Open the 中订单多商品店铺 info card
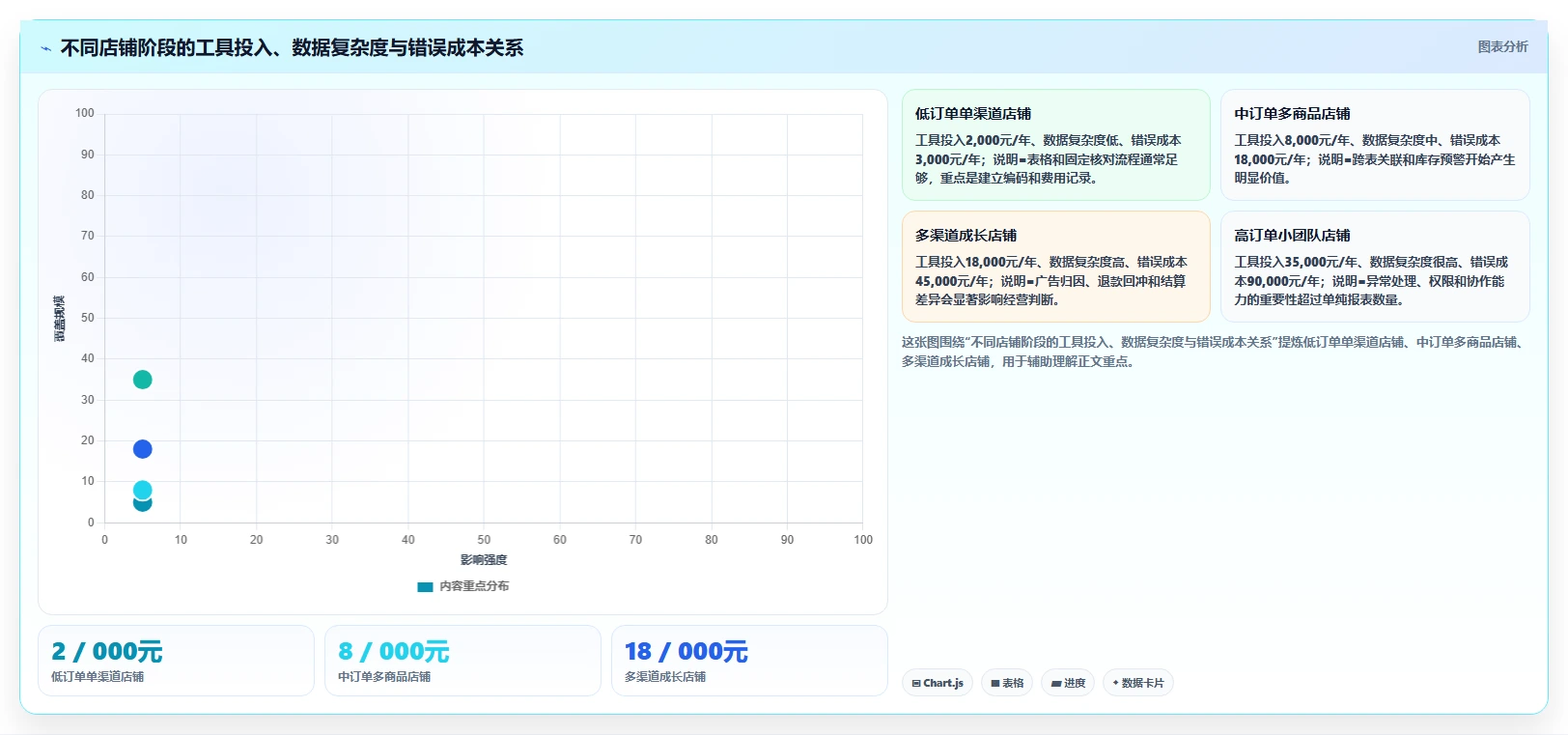This screenshot has width=1568, height=735. tap(1375, 145)
